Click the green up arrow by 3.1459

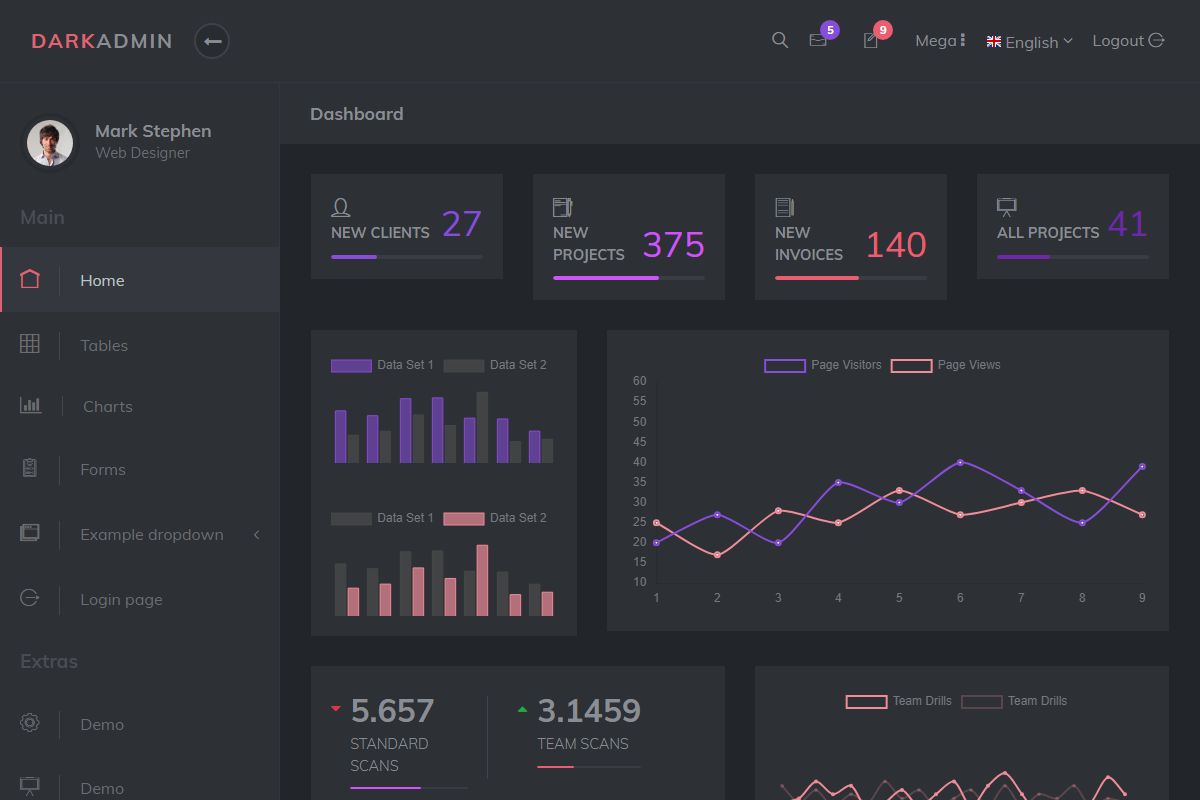[x=522, y=709]
